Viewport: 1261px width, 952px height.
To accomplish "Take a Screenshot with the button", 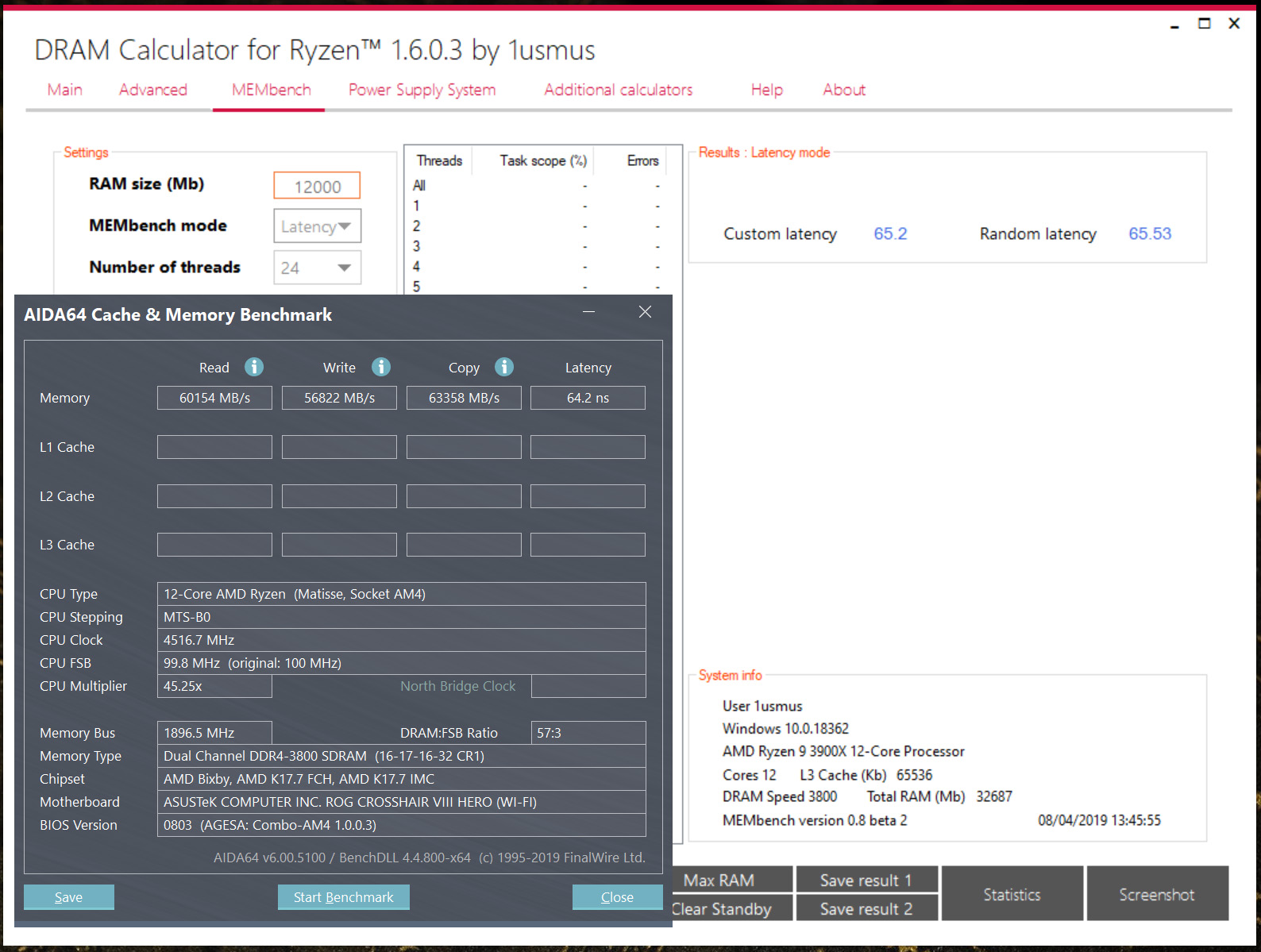I will 1158,894.
